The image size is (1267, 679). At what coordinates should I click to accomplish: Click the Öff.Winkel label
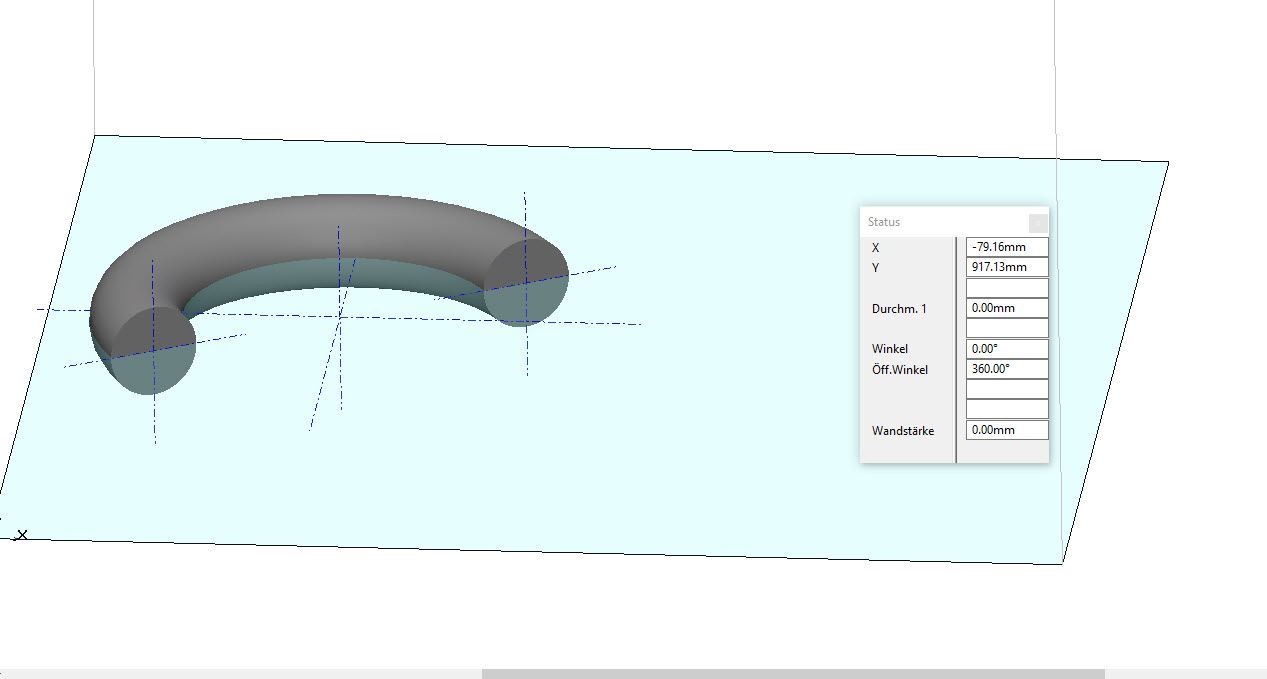tap(900, 370)
